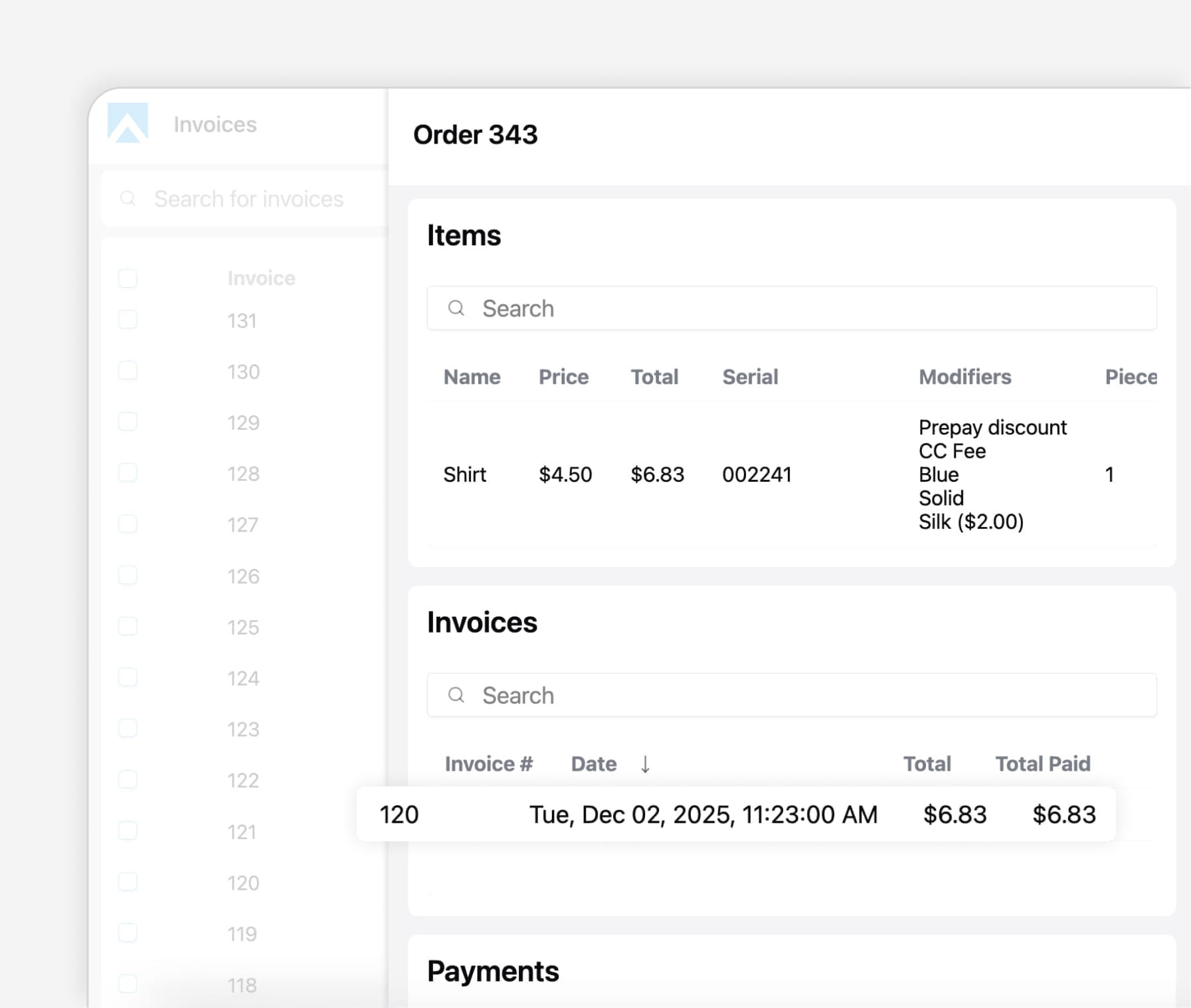Click the search icon inside the Invoices panel
The height and width of the screenshot is (1008, 1191).
point(457,694)
